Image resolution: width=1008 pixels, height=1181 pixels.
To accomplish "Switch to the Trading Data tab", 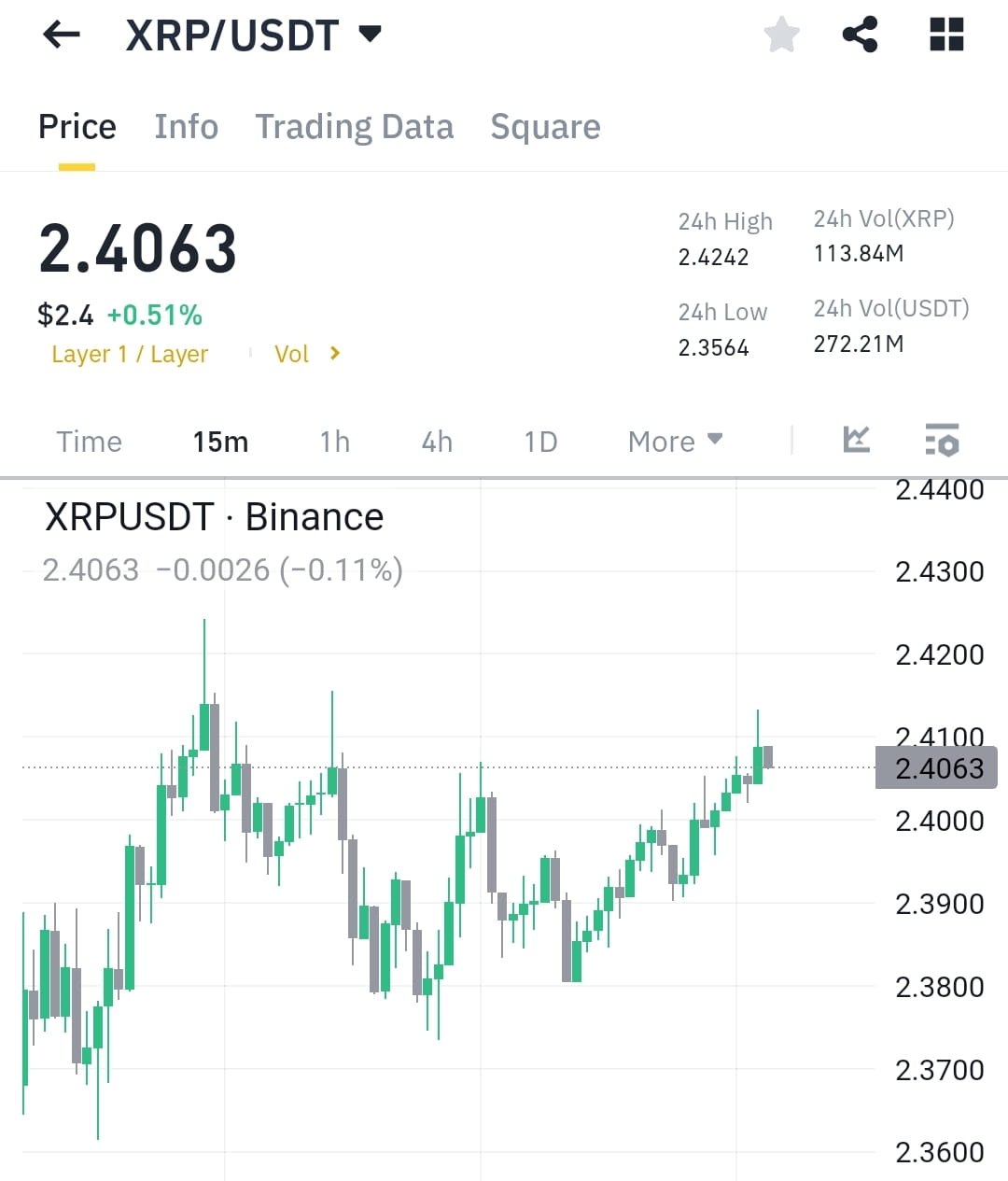I will (355, 127).
